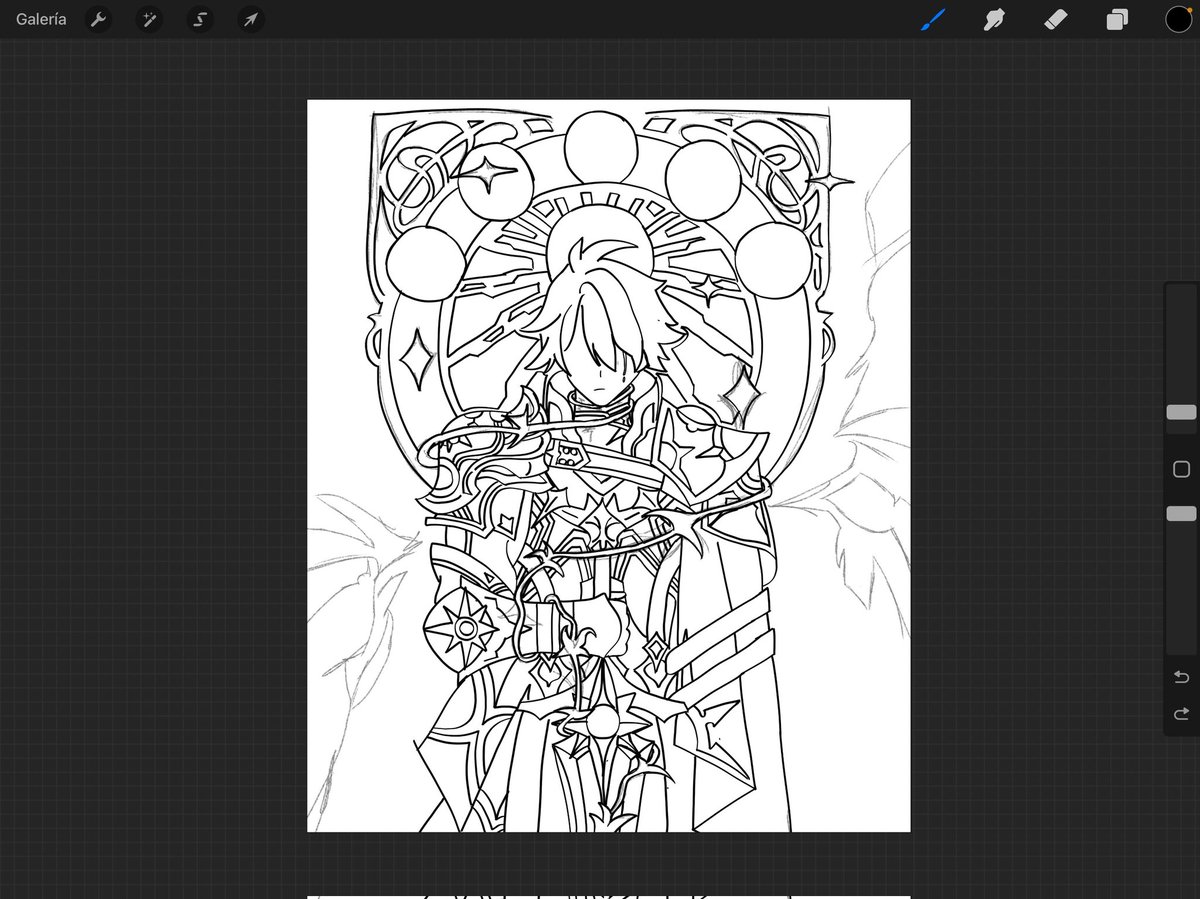Image resolution: width=1200 pixels, height=899 pixels.
Task: Open the Adjustments magic wand menu
Action: tap(149, 19)
